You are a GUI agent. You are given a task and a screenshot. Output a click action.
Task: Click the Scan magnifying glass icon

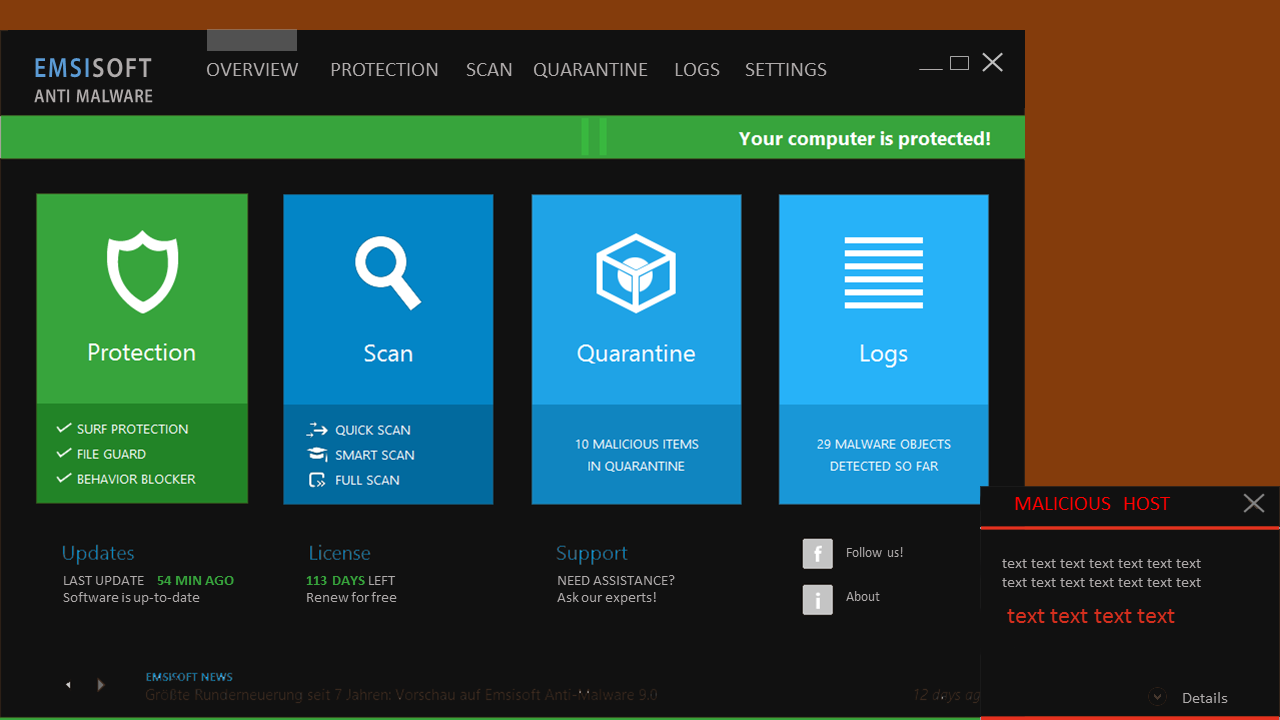388,272
